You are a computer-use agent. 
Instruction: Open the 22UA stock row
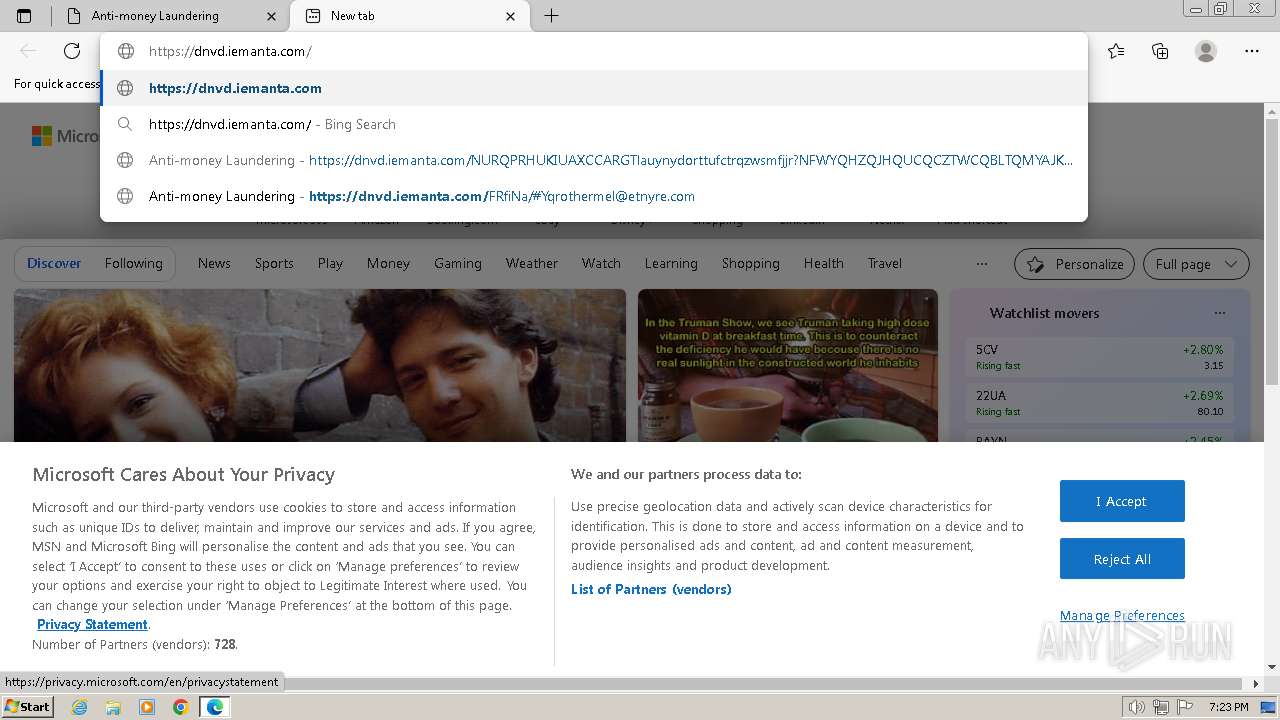(1100, 403)
